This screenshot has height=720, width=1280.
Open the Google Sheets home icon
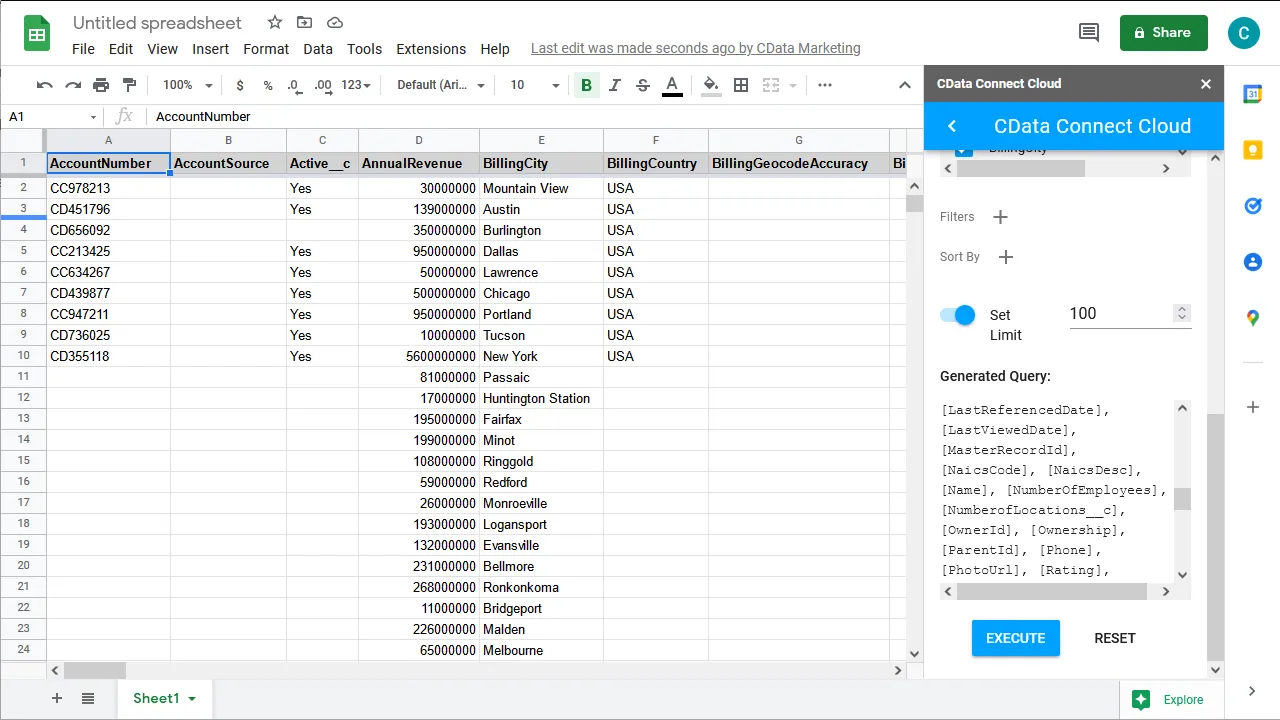click(x=37, y=34)
